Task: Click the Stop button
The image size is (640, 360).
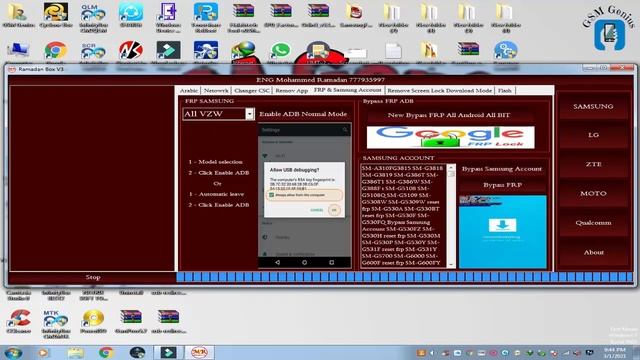Action: (93, 277)
